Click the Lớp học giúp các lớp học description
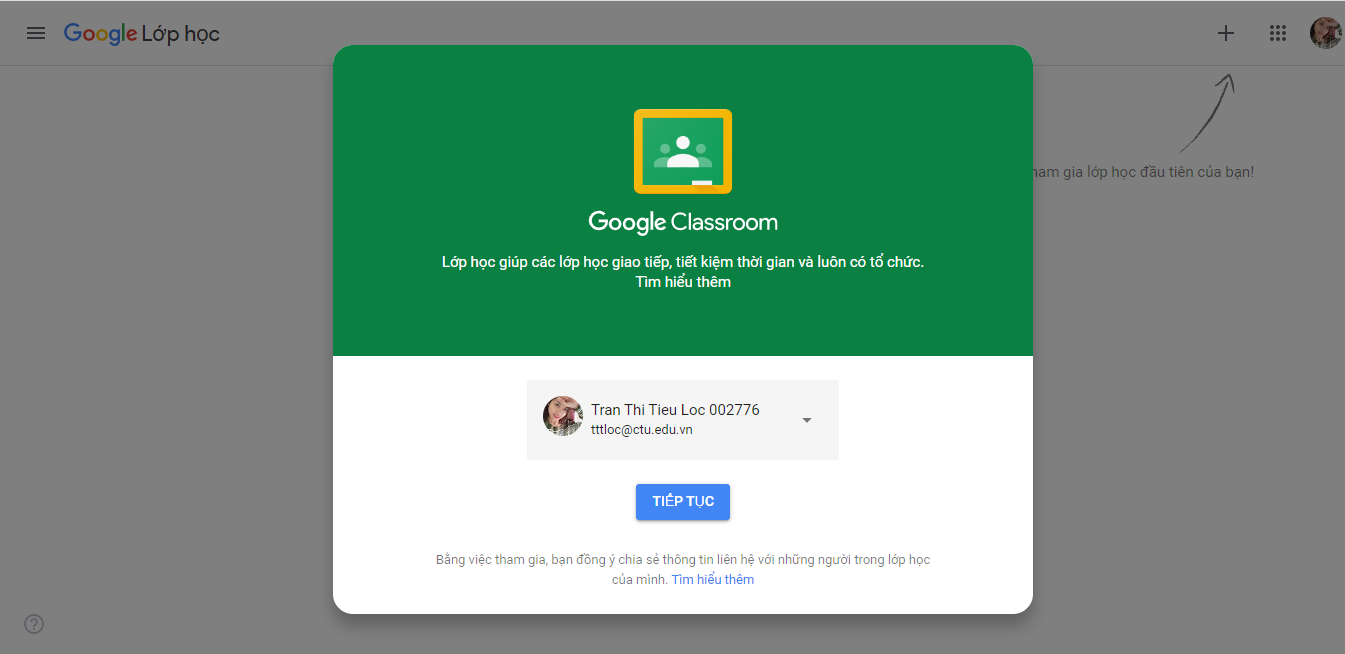This screenshot has width=1345, height=654. point(683,262)
